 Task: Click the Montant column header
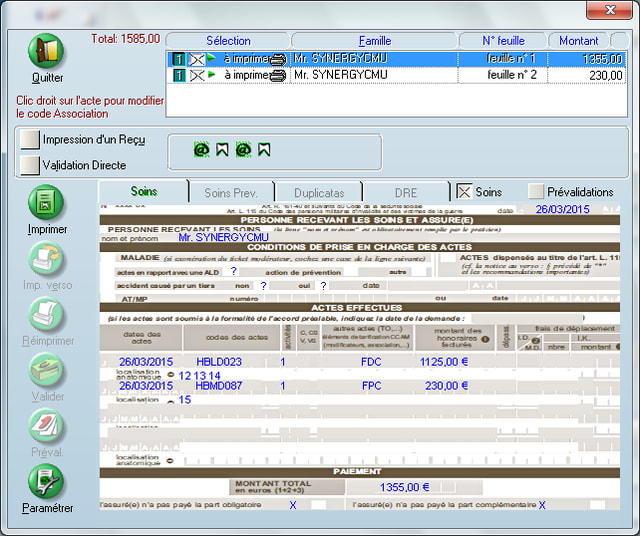point(579,41)
